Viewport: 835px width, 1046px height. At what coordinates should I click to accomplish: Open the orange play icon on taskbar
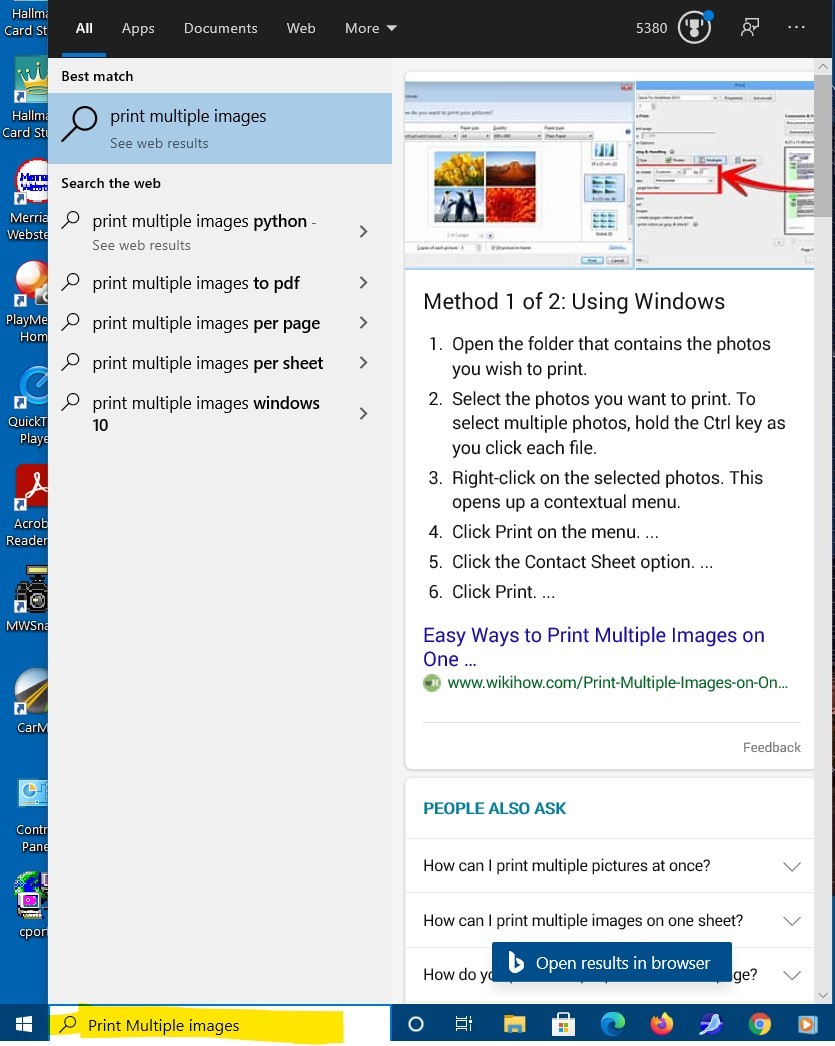pos(807,1024)
